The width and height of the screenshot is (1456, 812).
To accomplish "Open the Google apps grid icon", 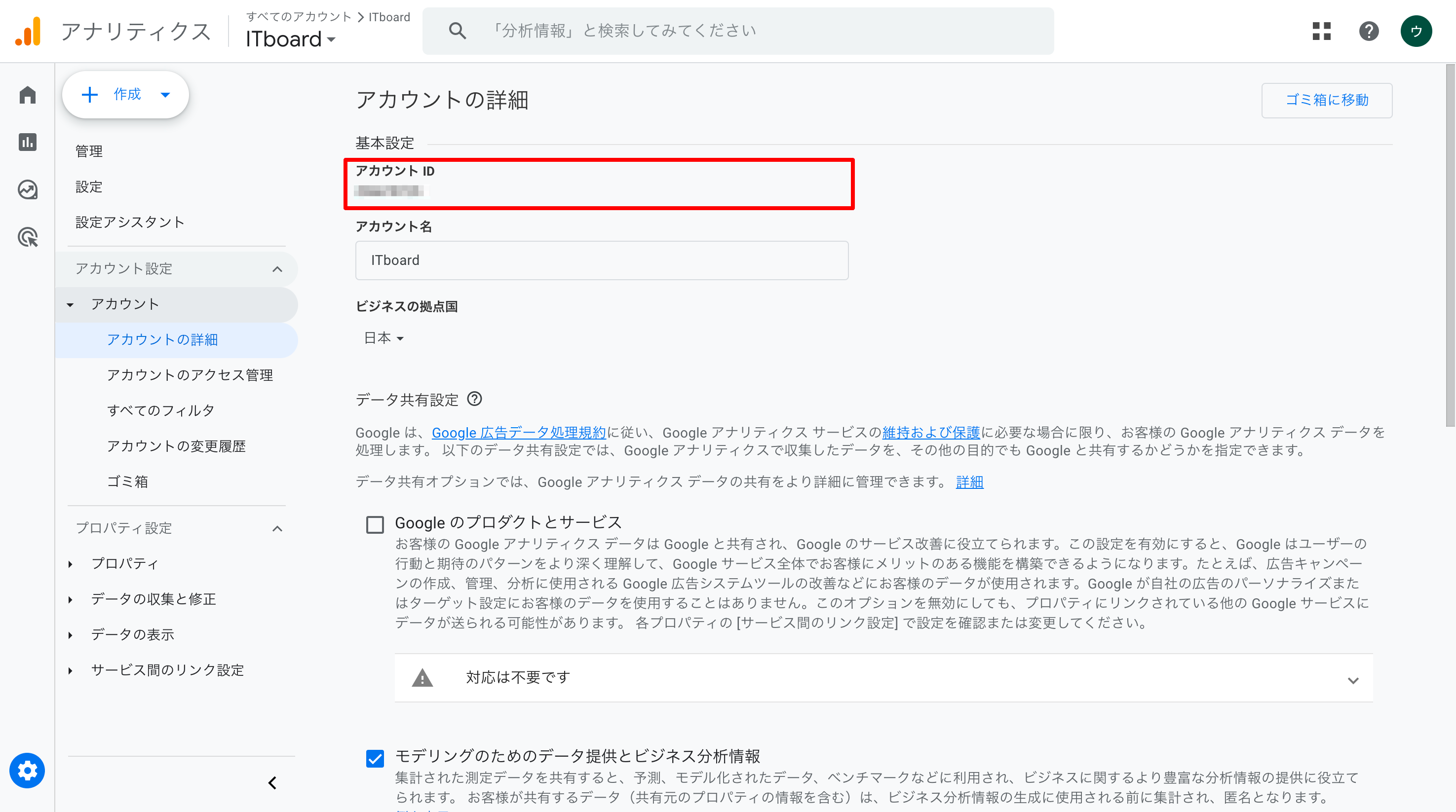I will click(x=1321, y=31).
